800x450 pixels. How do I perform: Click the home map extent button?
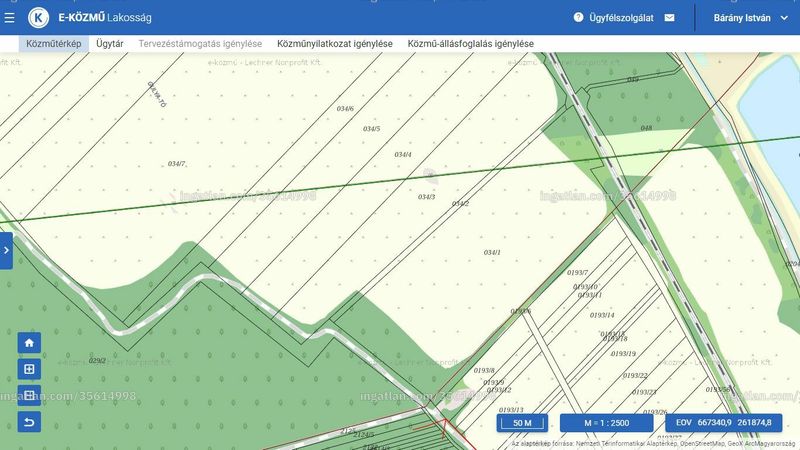click(x=29, y=343)
